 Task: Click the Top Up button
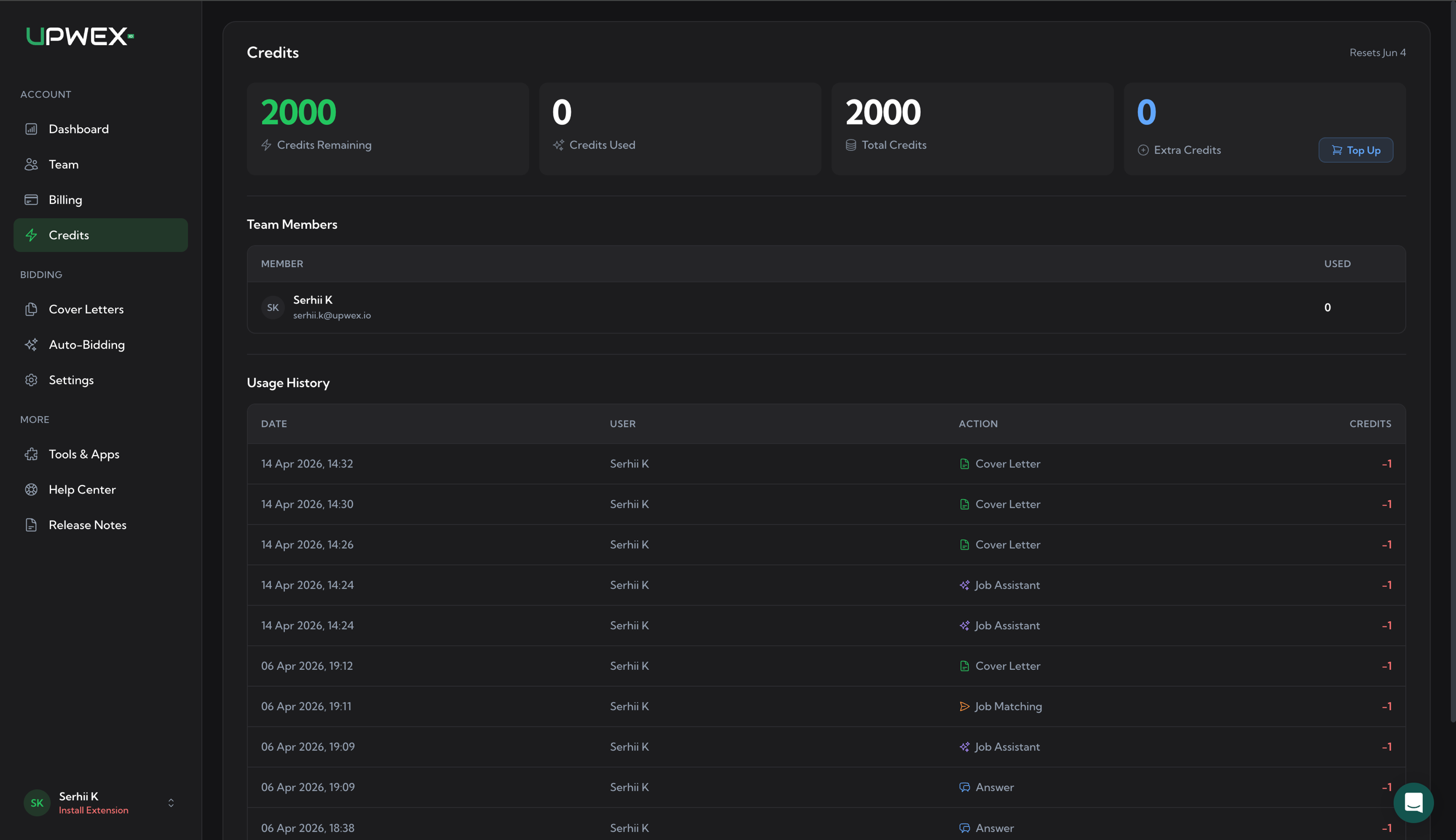1355,150
